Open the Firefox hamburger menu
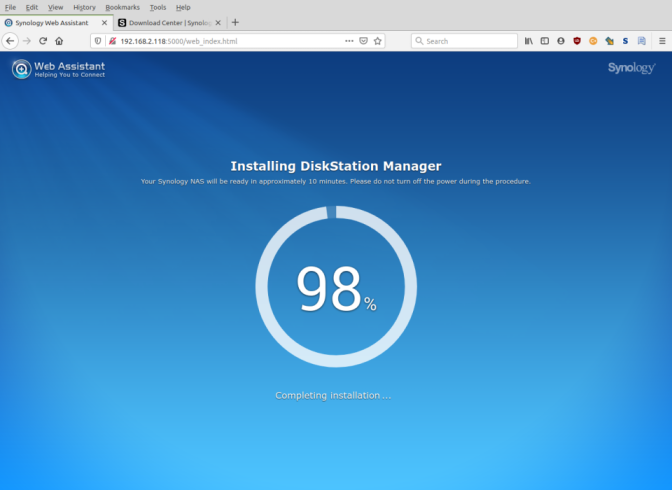This screenshot has width=672, height=490. point(662,41)
